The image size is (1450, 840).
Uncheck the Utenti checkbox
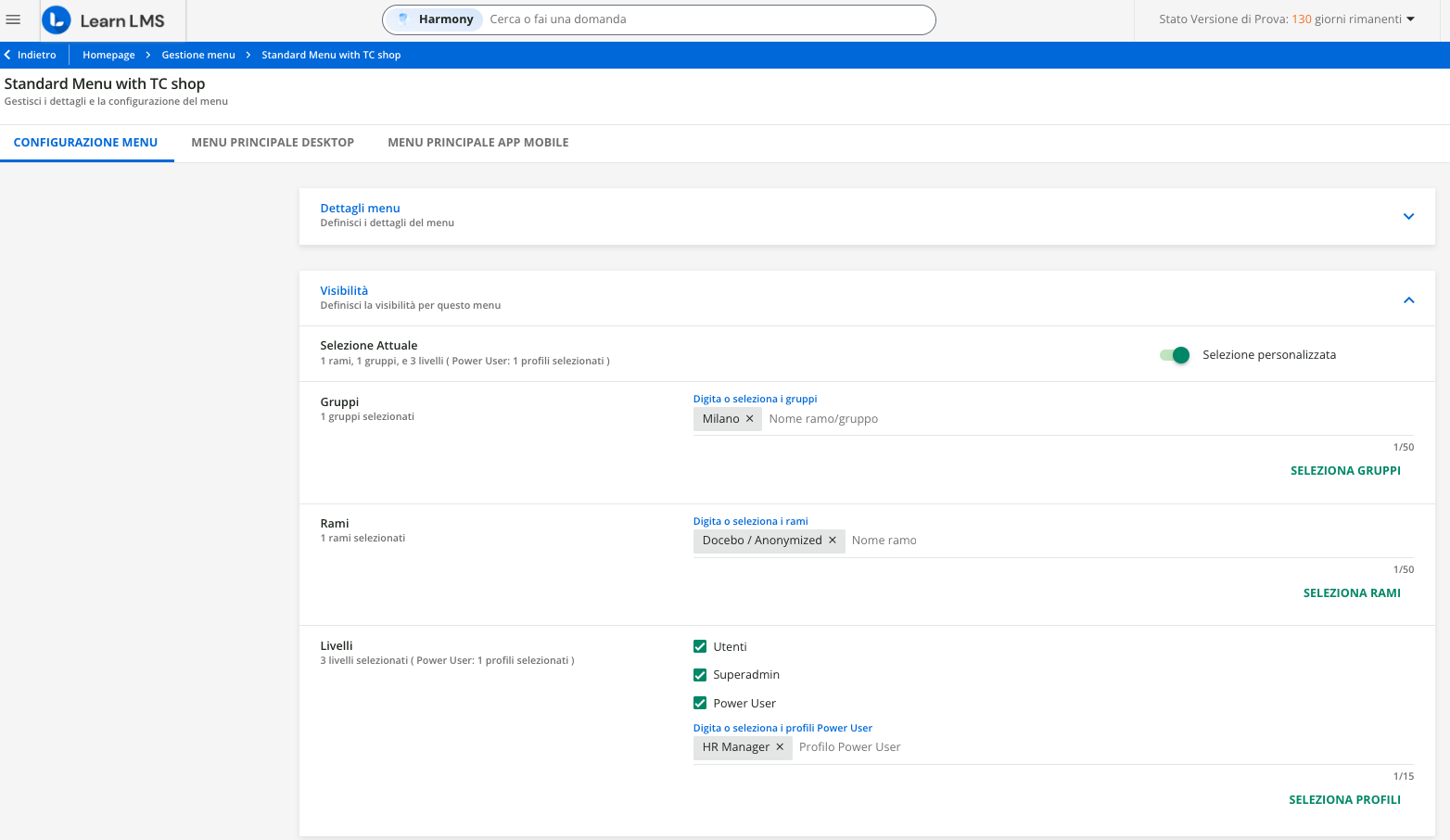700,647
